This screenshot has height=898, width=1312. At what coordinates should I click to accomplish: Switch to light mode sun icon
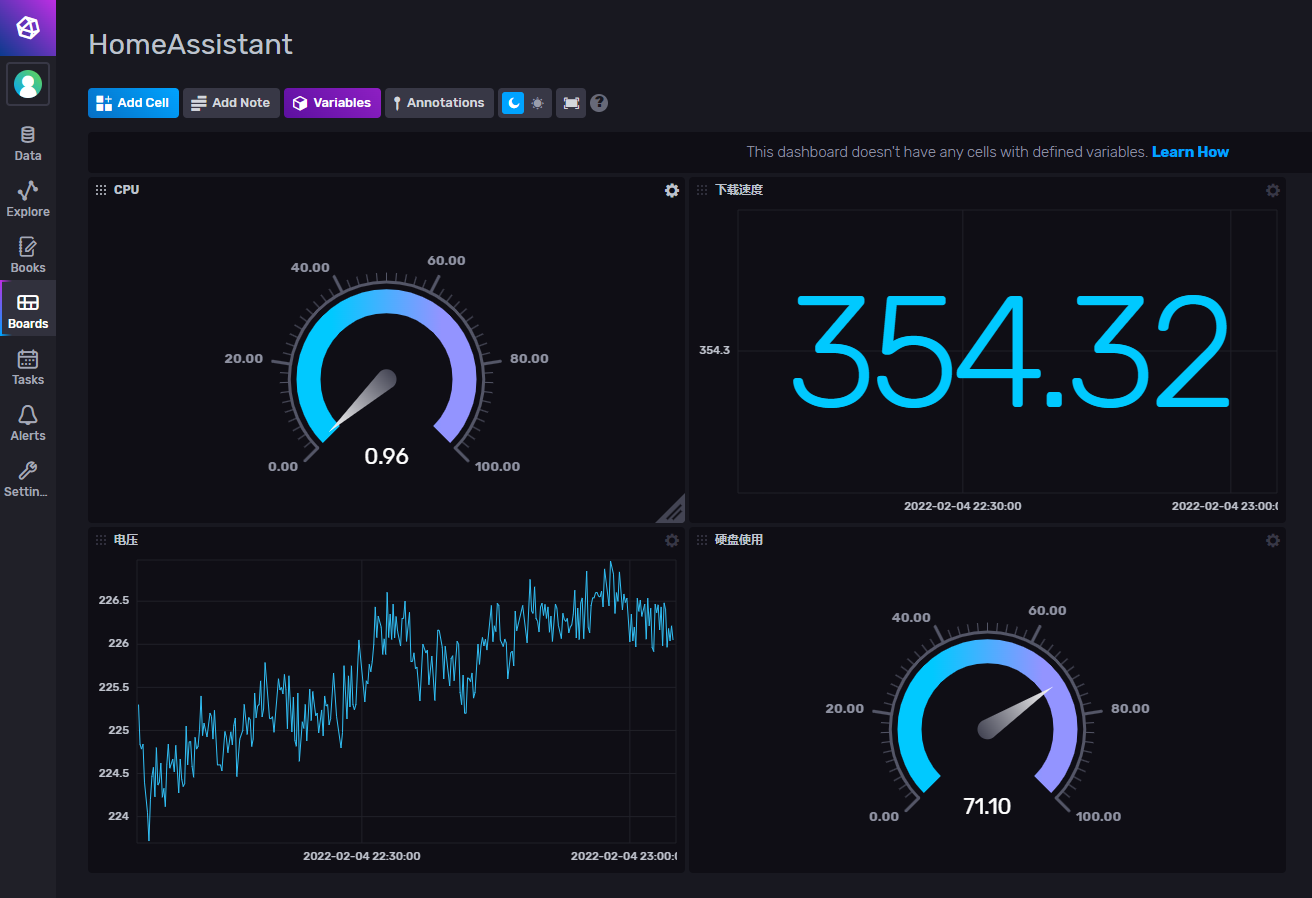tap(538, 103)
